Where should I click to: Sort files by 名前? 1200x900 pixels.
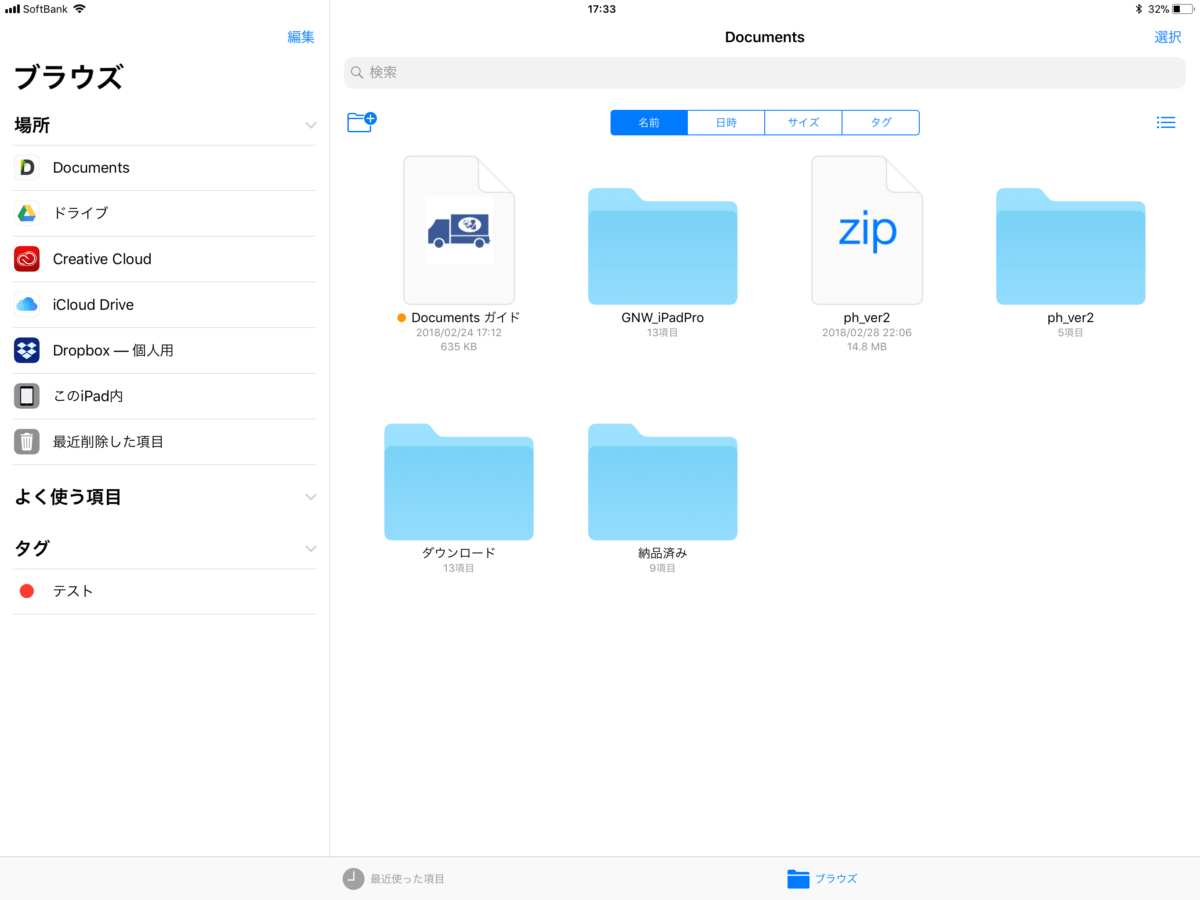click(x=649, y=123)
